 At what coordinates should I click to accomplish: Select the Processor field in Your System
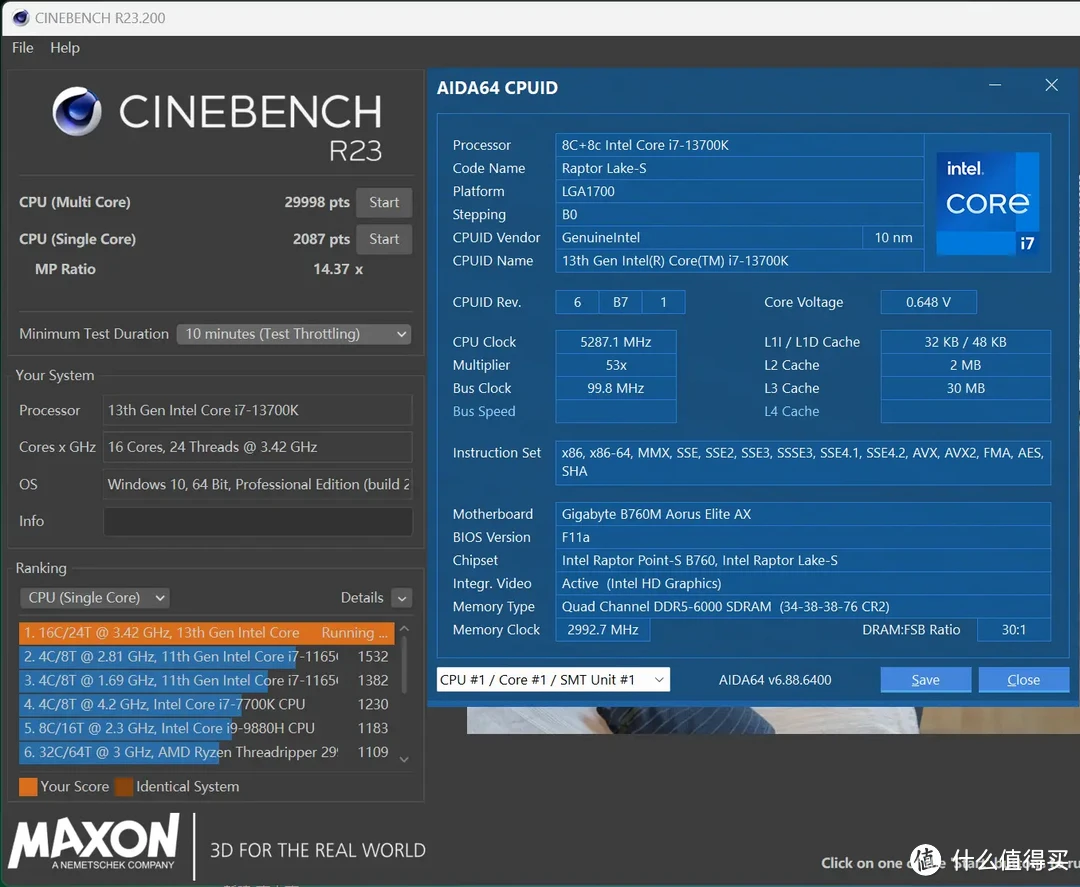pos(258,410)
